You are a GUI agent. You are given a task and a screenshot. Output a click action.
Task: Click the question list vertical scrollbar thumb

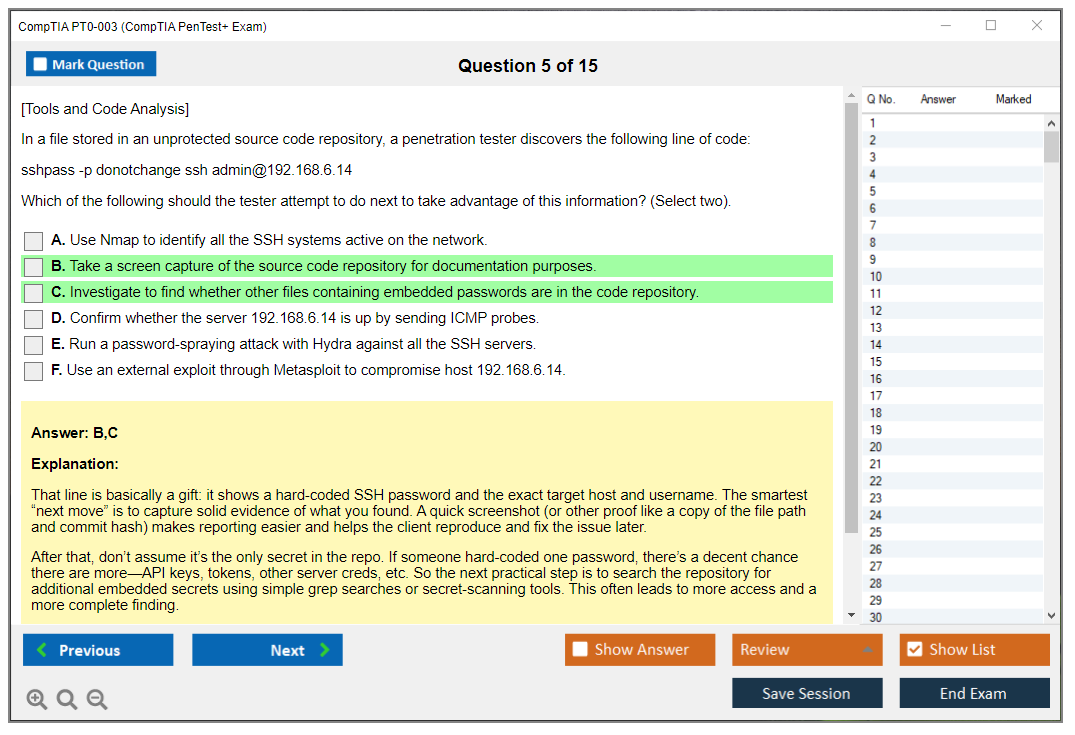point(1051,147)
